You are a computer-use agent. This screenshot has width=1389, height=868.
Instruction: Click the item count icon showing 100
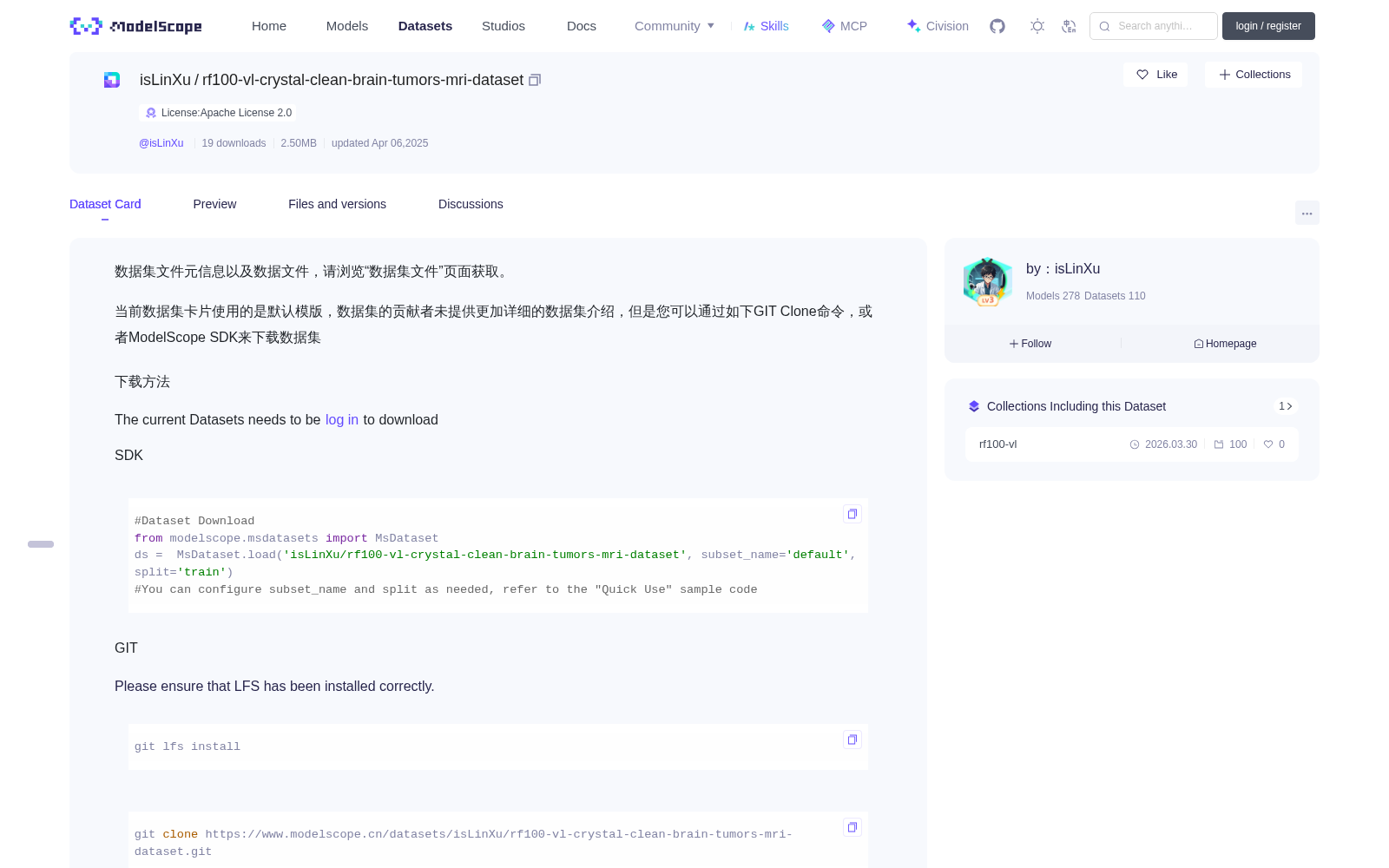1219,444
